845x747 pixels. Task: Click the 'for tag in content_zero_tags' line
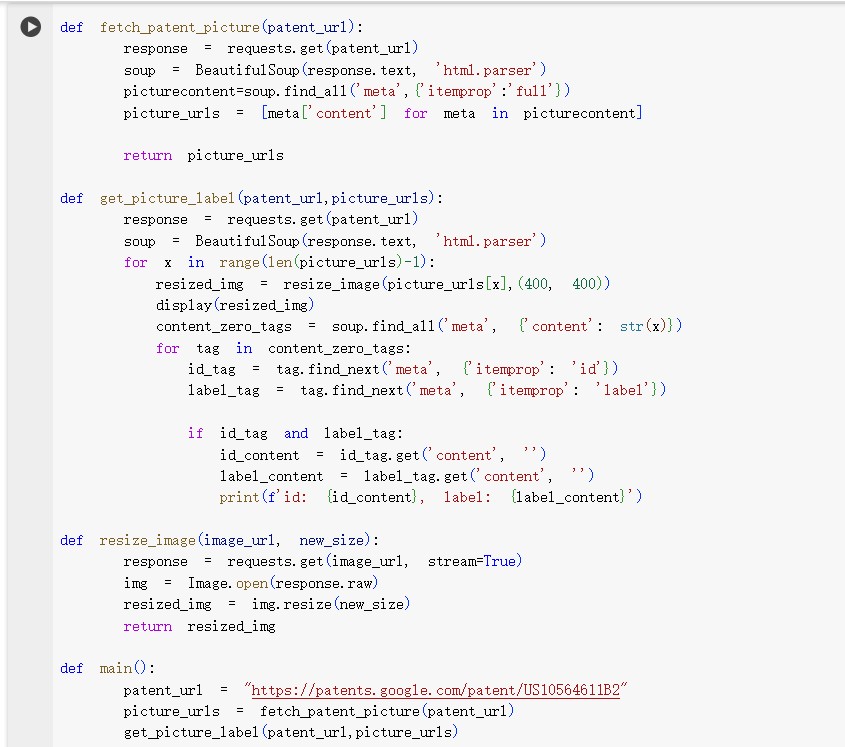click(283, 348)
